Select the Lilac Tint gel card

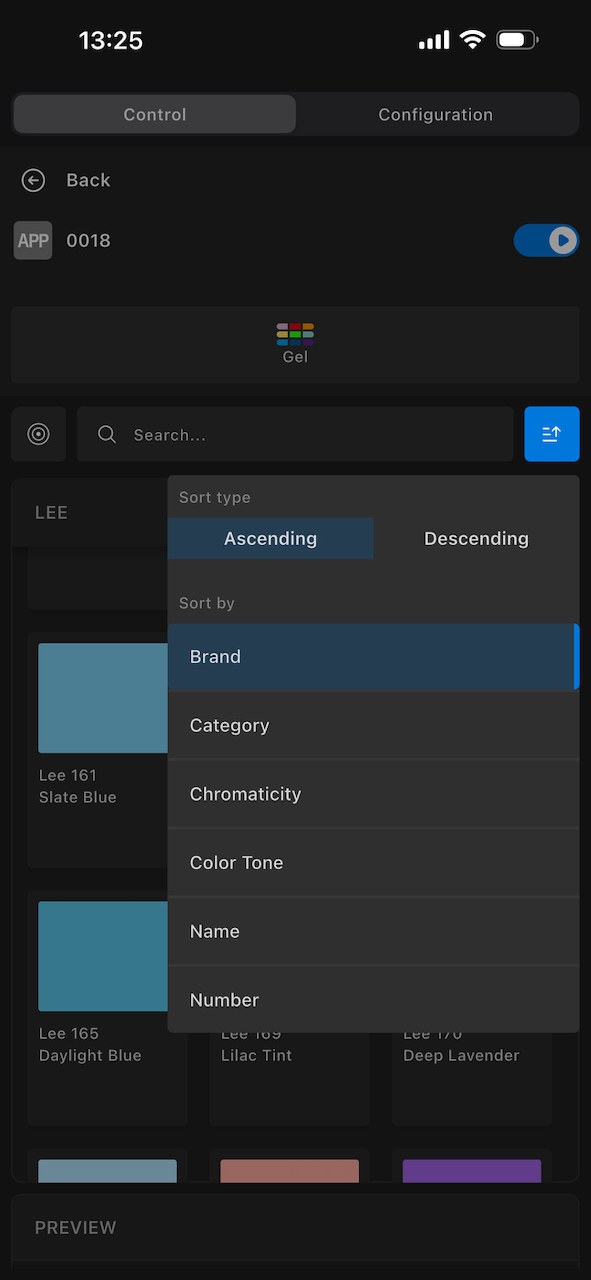pyautogui.click(x=290, y=1078)
